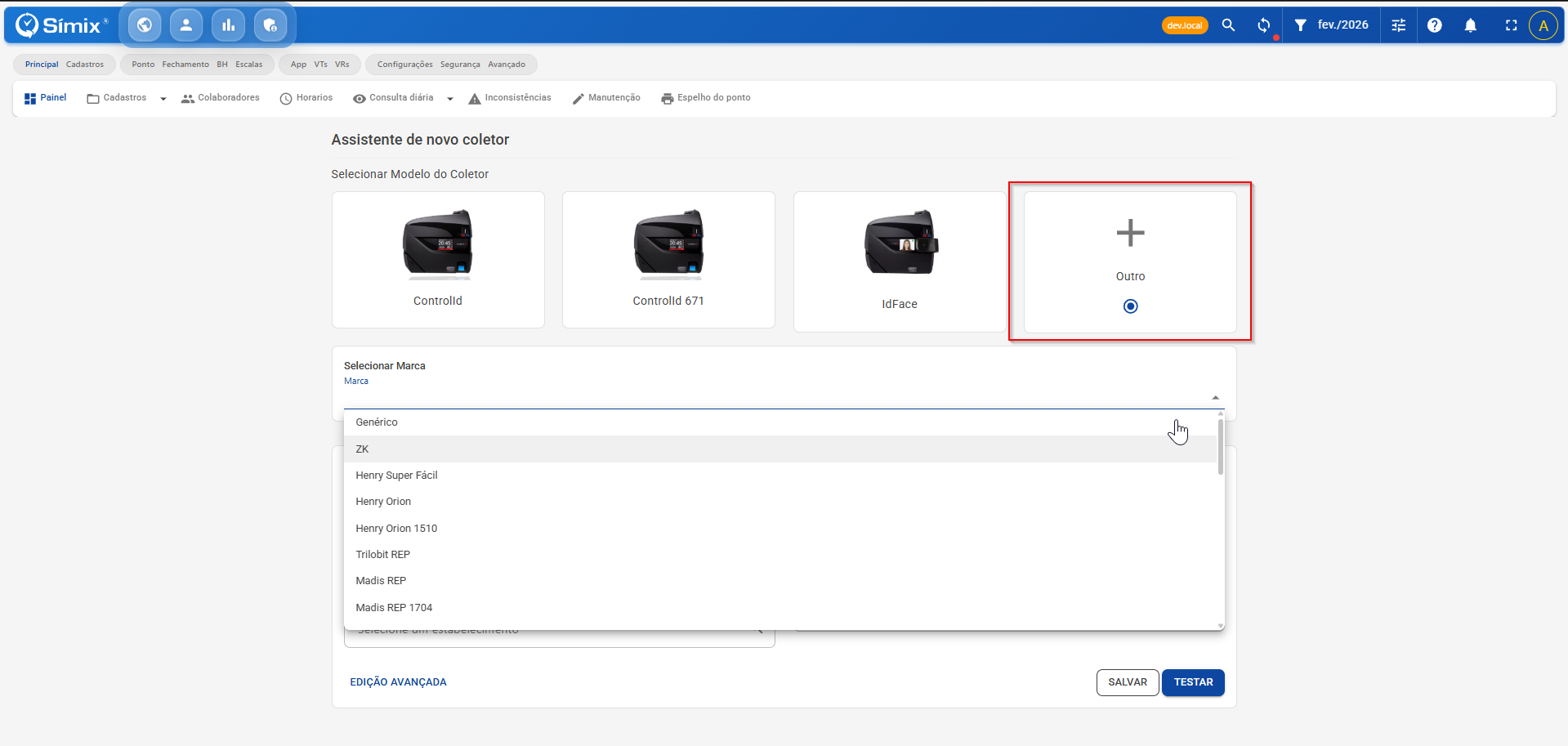1568x746 pixels.
Task: Switch to the Segurança tab
Action: 460,65
